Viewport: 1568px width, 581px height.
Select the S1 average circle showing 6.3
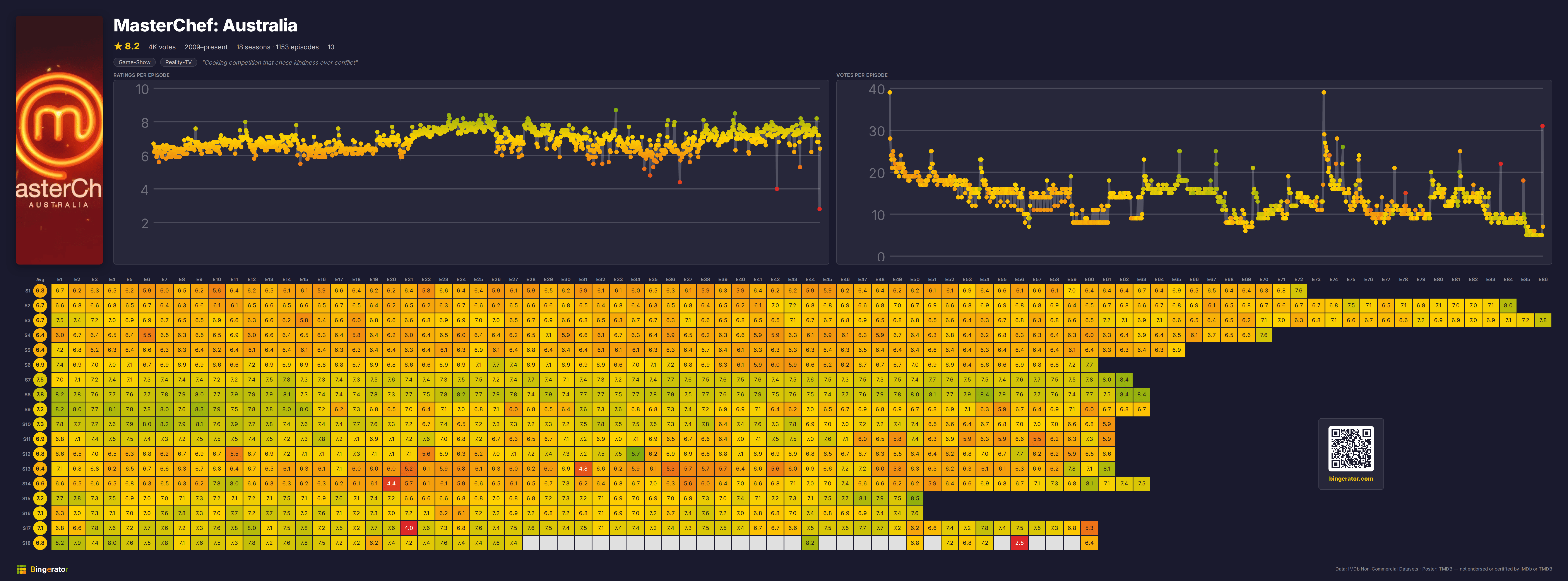coord(40,290)
